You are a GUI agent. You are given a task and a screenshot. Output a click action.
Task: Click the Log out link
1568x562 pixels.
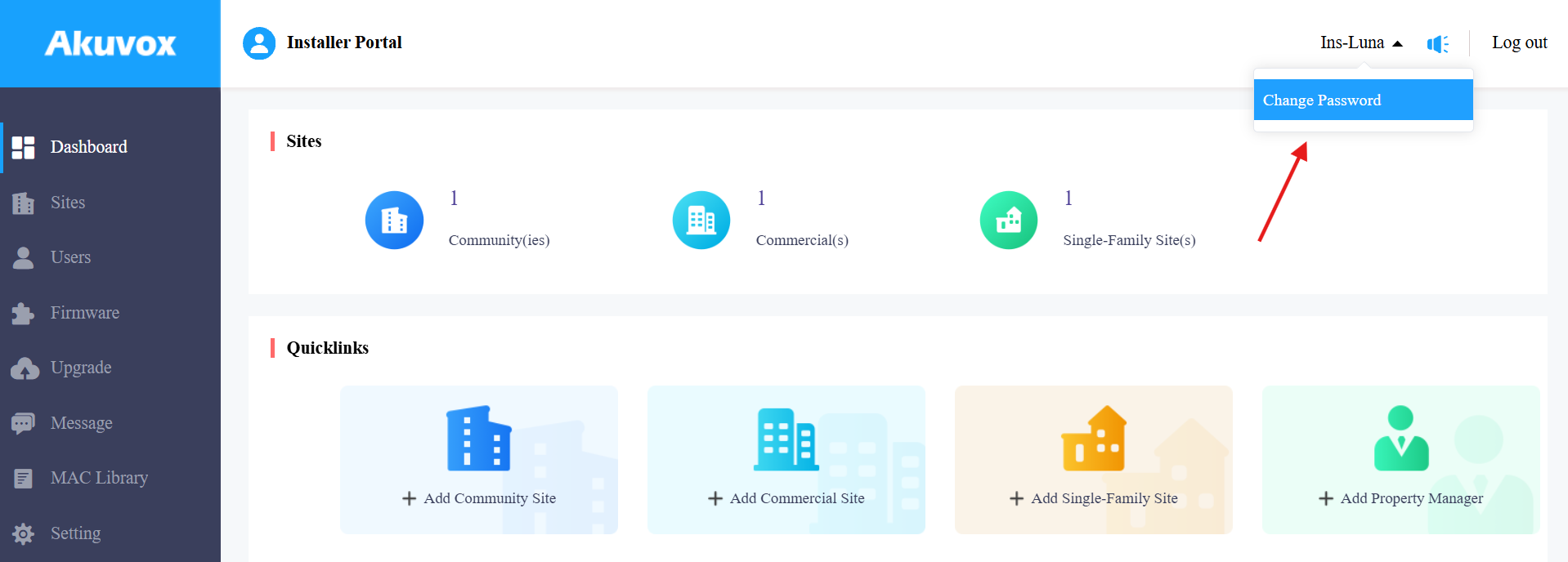point(1519,42)
